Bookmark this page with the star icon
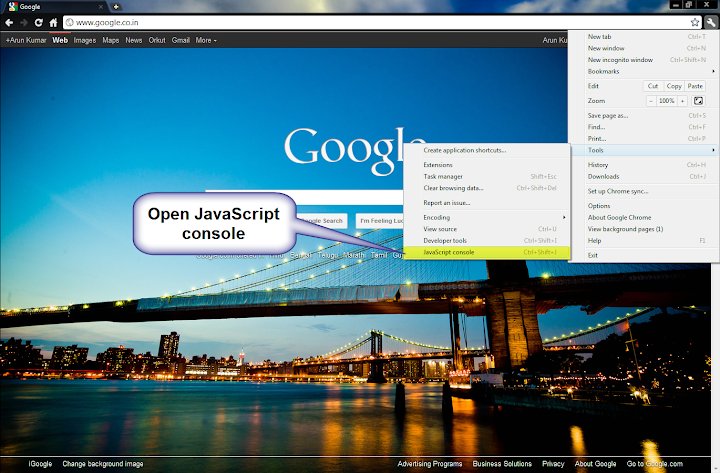This screenshot has height=473, width=720. (x=695, y=22)
